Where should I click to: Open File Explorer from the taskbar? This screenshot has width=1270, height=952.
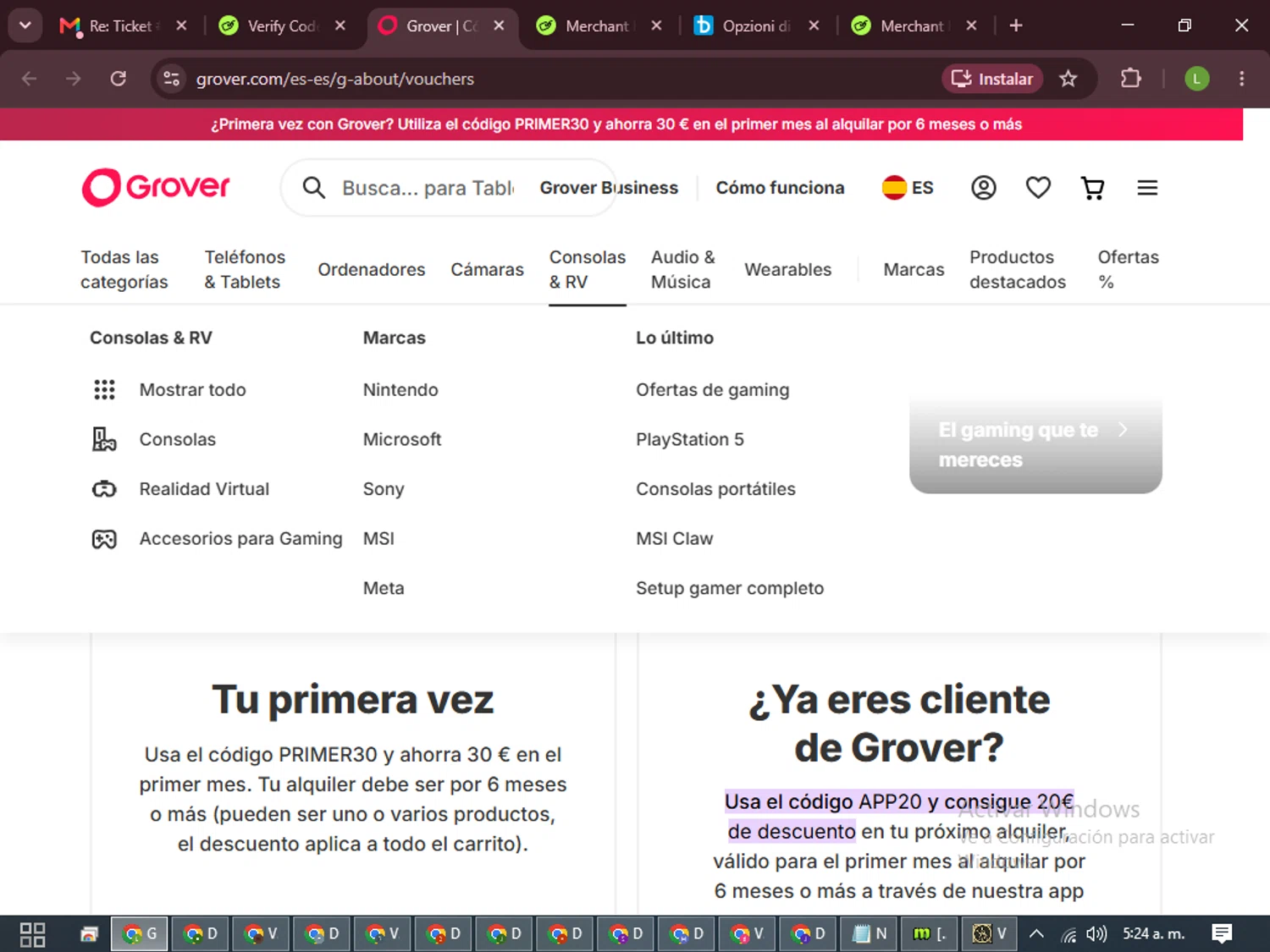click(x=89, y=934)
